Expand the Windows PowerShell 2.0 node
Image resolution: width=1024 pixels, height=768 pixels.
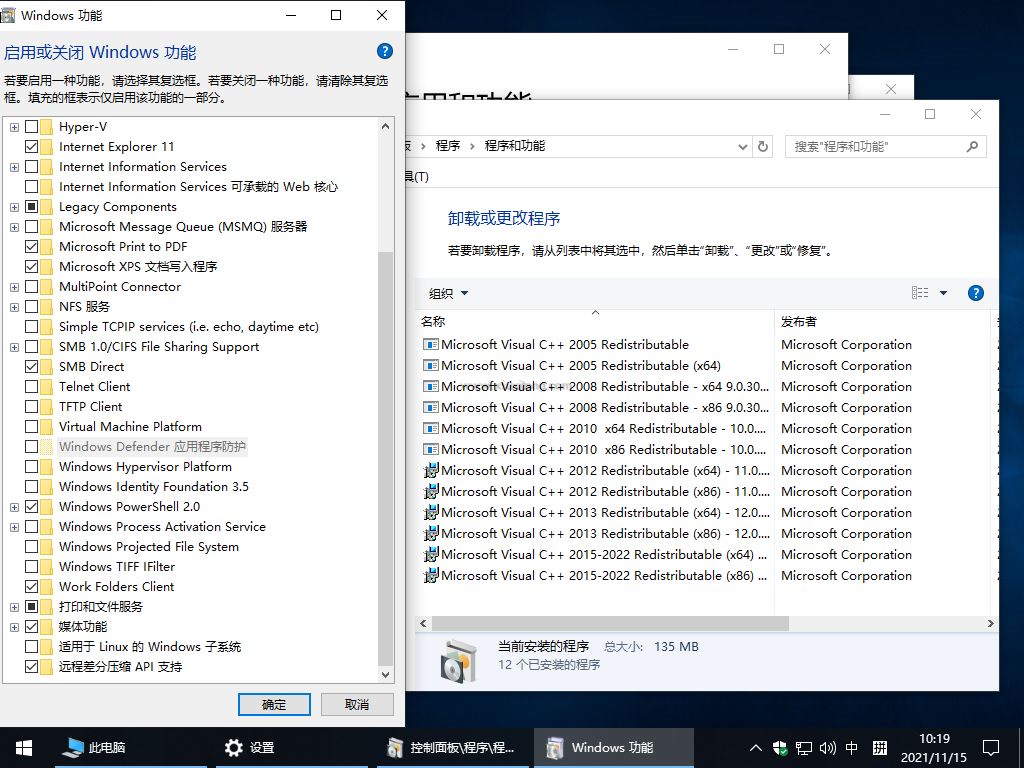(14, 507)
